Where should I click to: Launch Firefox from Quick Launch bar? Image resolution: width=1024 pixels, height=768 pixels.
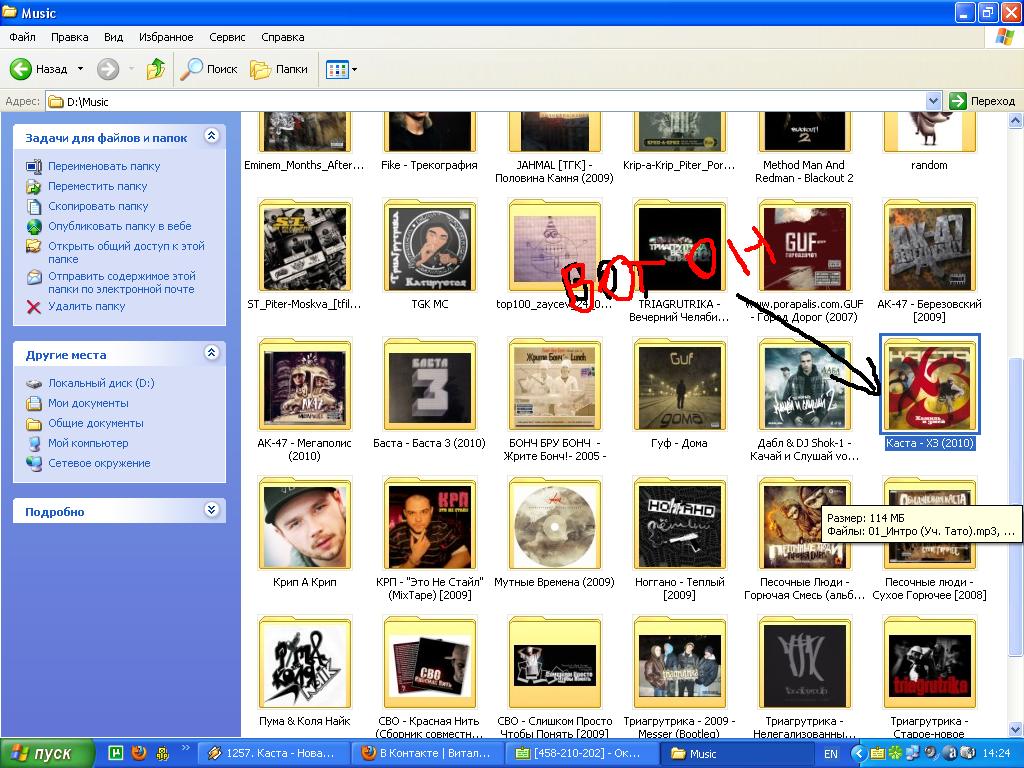pos(138,752)
